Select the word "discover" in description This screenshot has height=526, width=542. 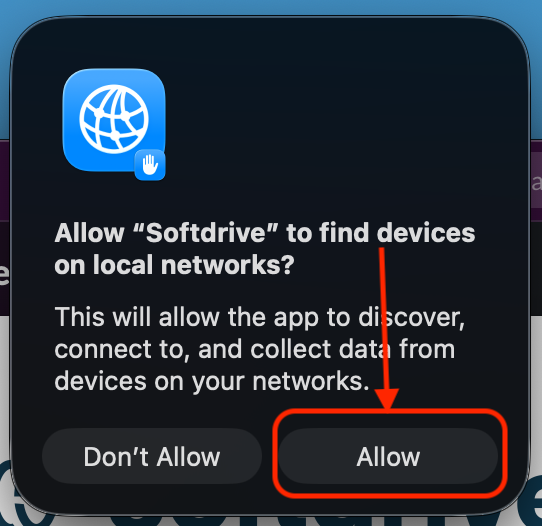(411, 317)
